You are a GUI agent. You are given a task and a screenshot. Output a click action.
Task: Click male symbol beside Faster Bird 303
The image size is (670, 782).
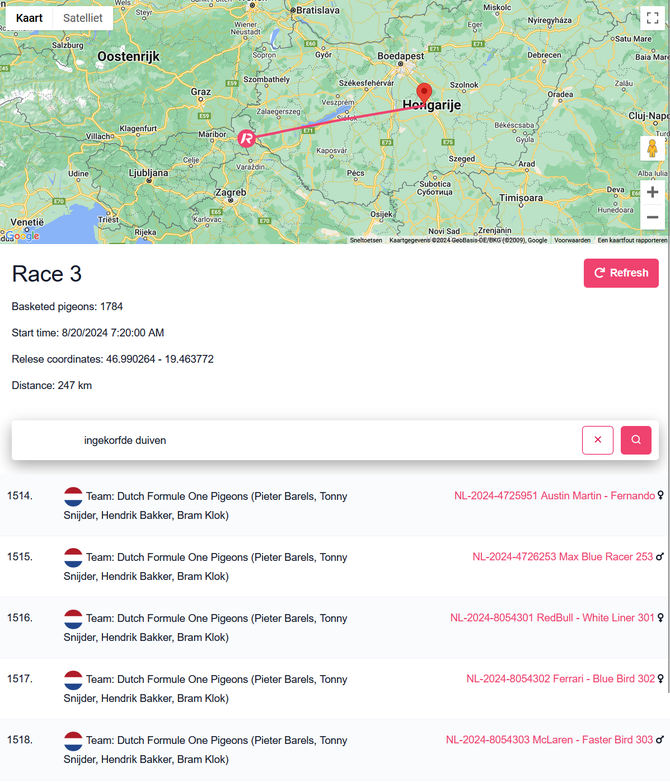[x=660, y=739]
